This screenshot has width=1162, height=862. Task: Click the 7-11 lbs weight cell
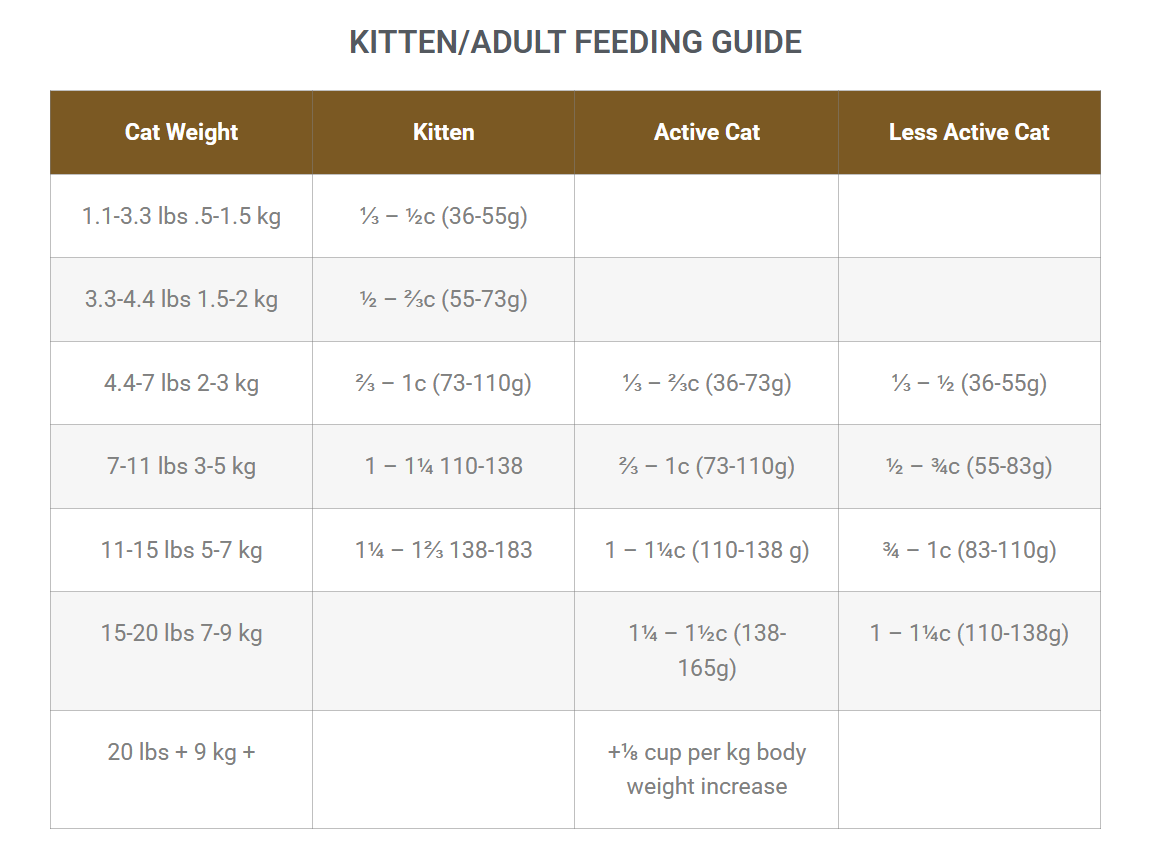pos(181,466)
